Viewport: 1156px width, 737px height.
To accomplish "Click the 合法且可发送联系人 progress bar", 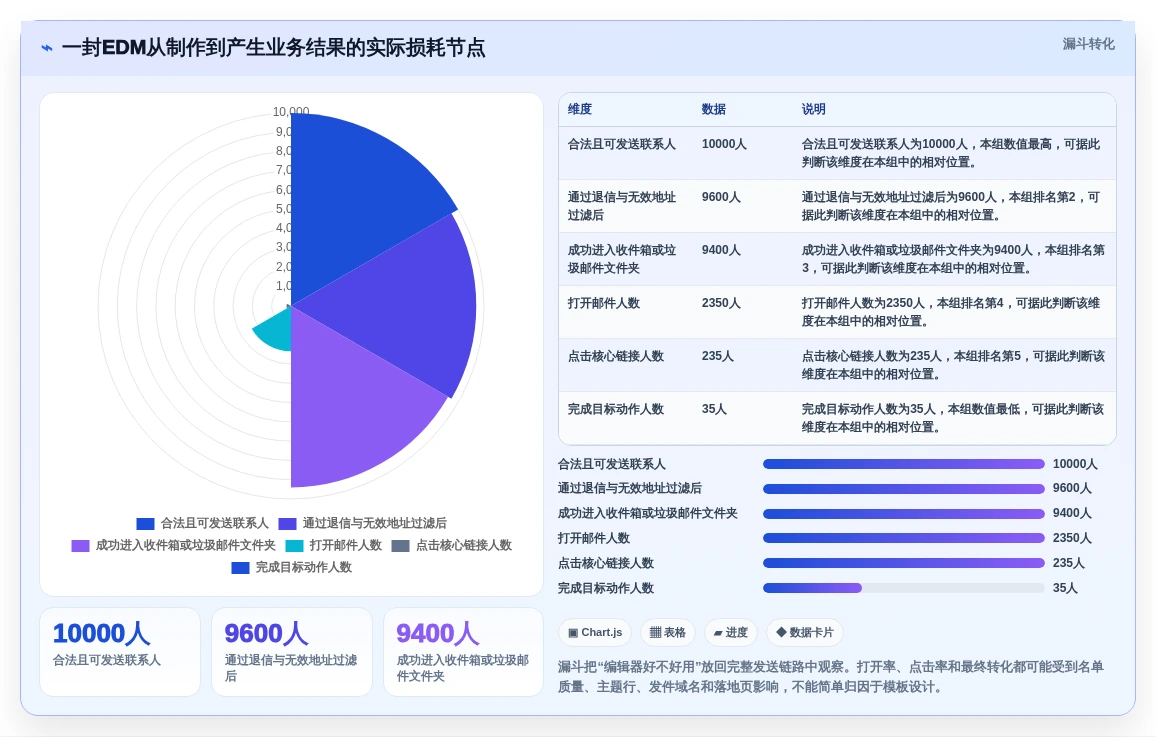I will point(904,464).
